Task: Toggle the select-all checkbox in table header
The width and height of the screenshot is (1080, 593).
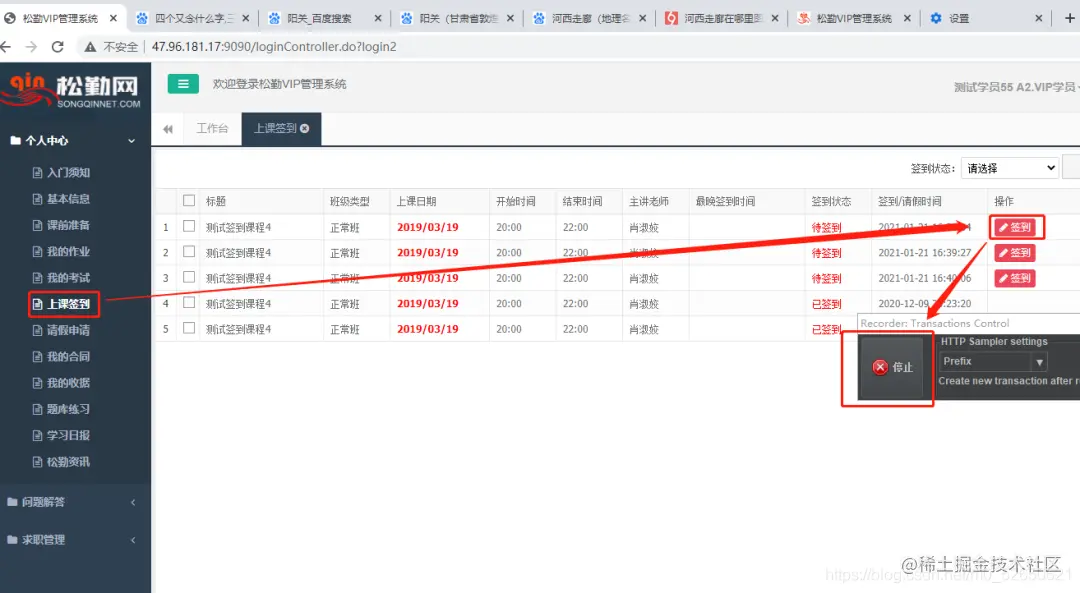Action: tap(189, 200)
